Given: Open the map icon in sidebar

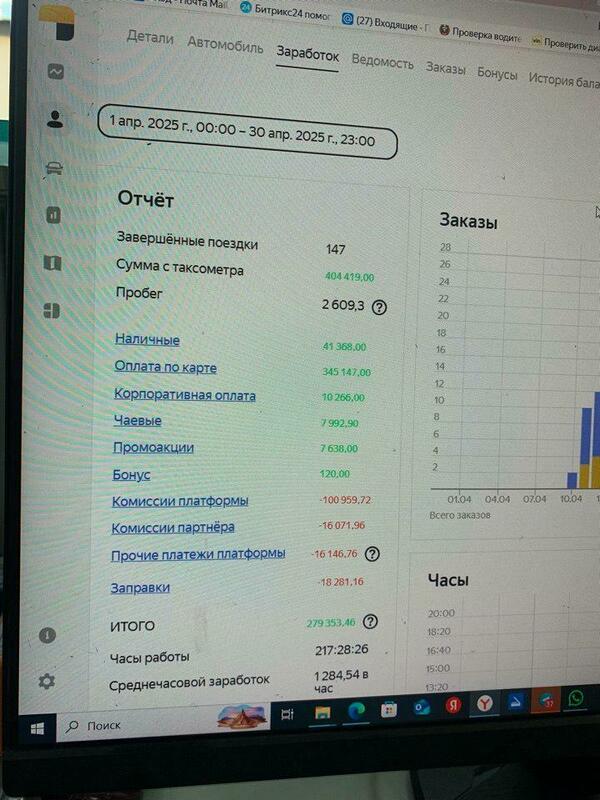Looking at the screenshot, I should (53, 263).
